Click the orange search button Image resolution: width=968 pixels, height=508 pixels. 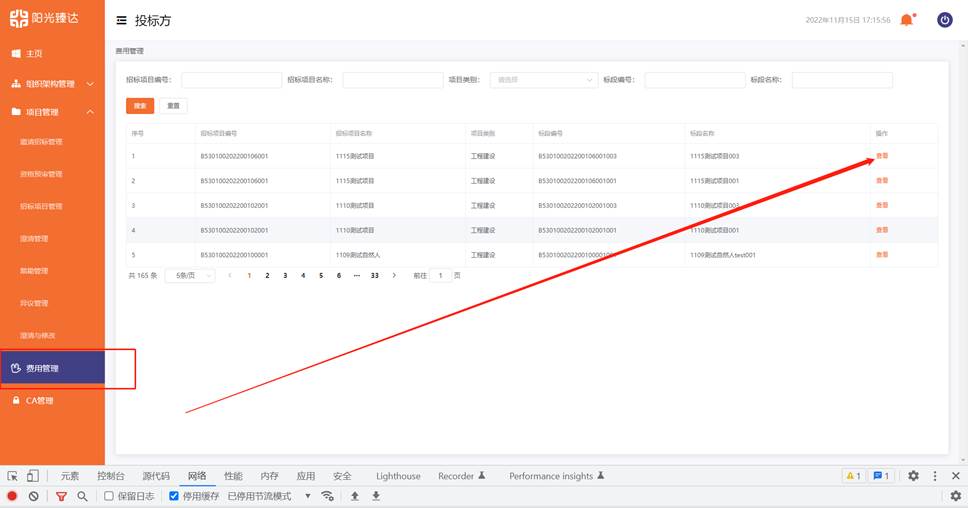pos(140,106)
